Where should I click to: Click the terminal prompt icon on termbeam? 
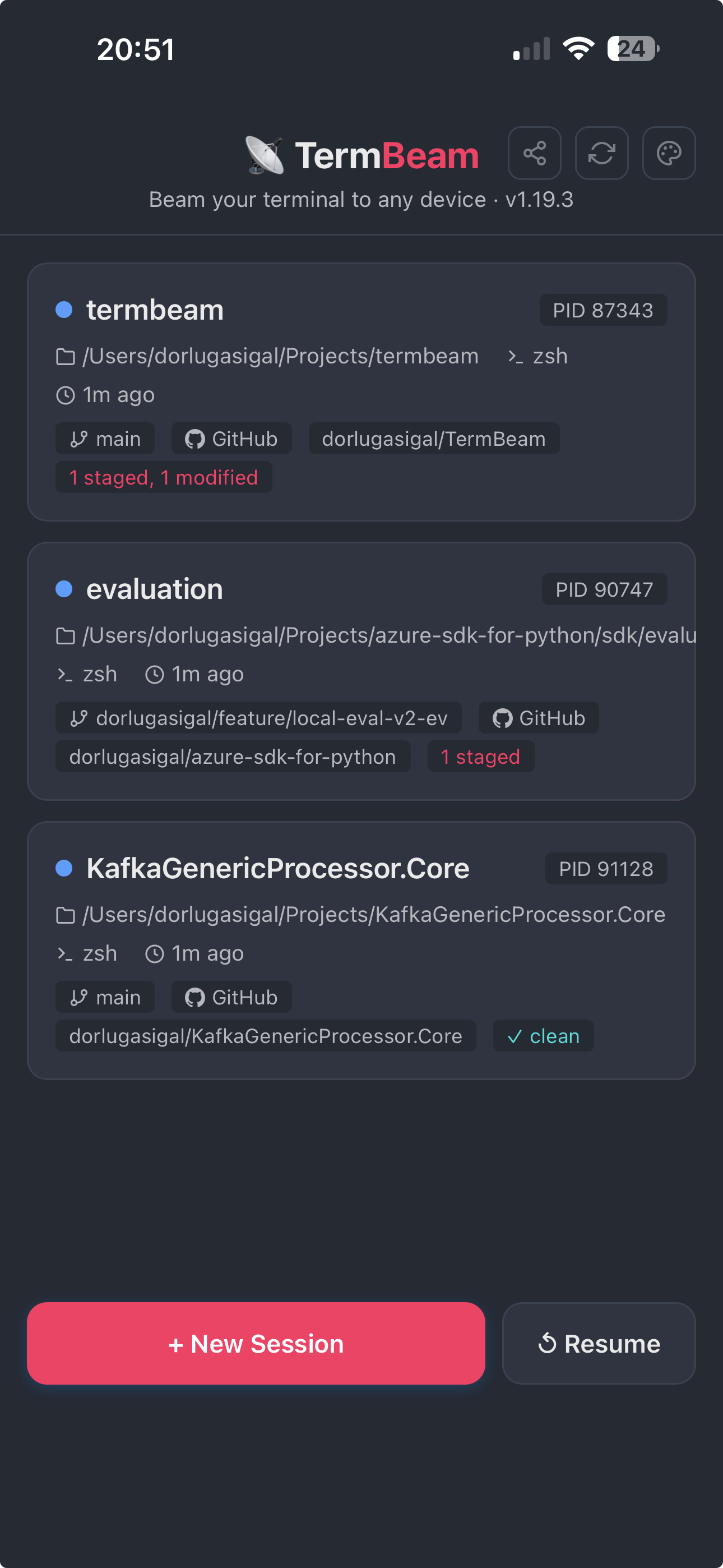516,357
